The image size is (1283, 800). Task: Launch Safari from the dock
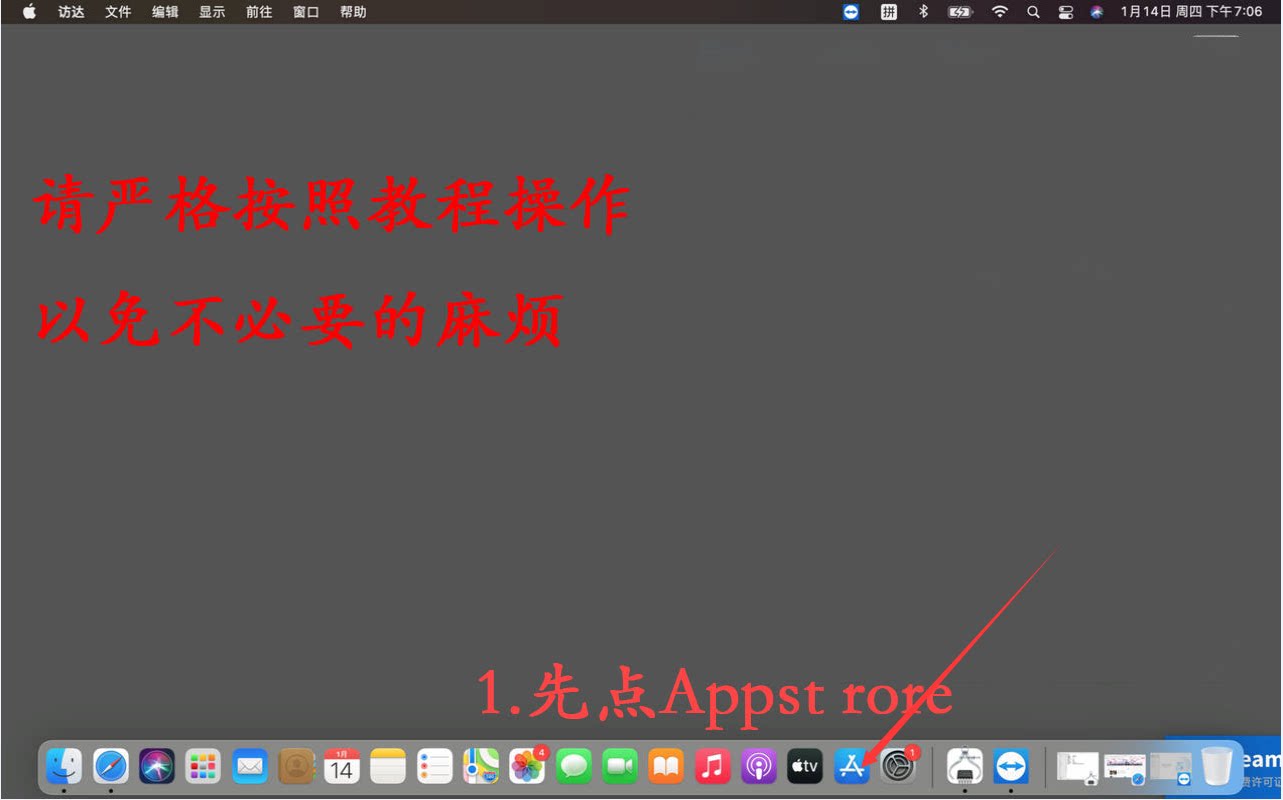tap(110, 766)
